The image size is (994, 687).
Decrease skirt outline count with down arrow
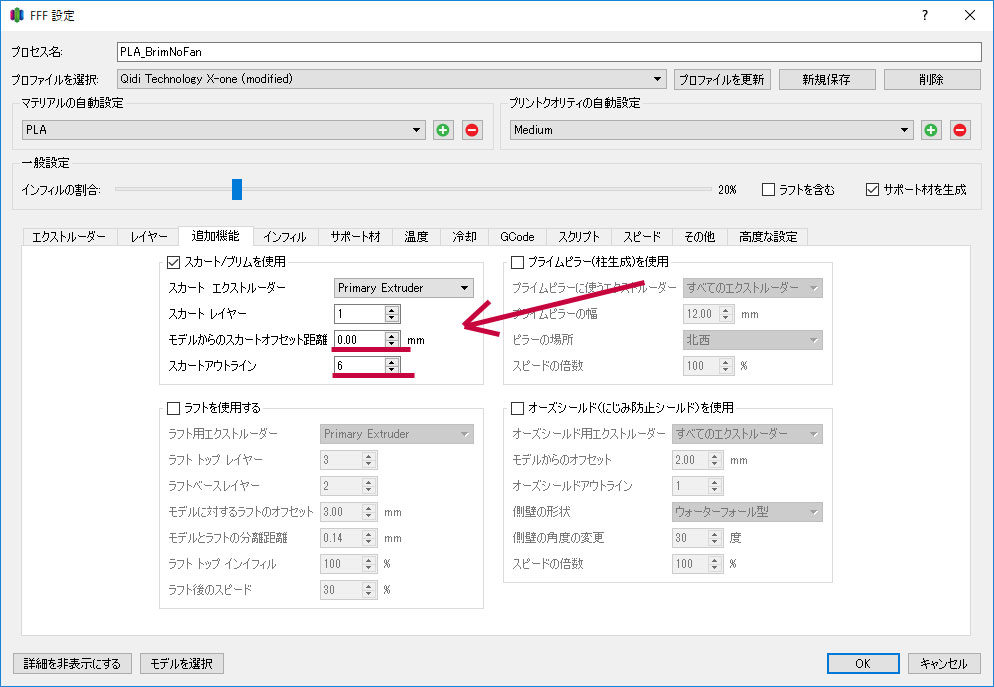pos(393,371)
